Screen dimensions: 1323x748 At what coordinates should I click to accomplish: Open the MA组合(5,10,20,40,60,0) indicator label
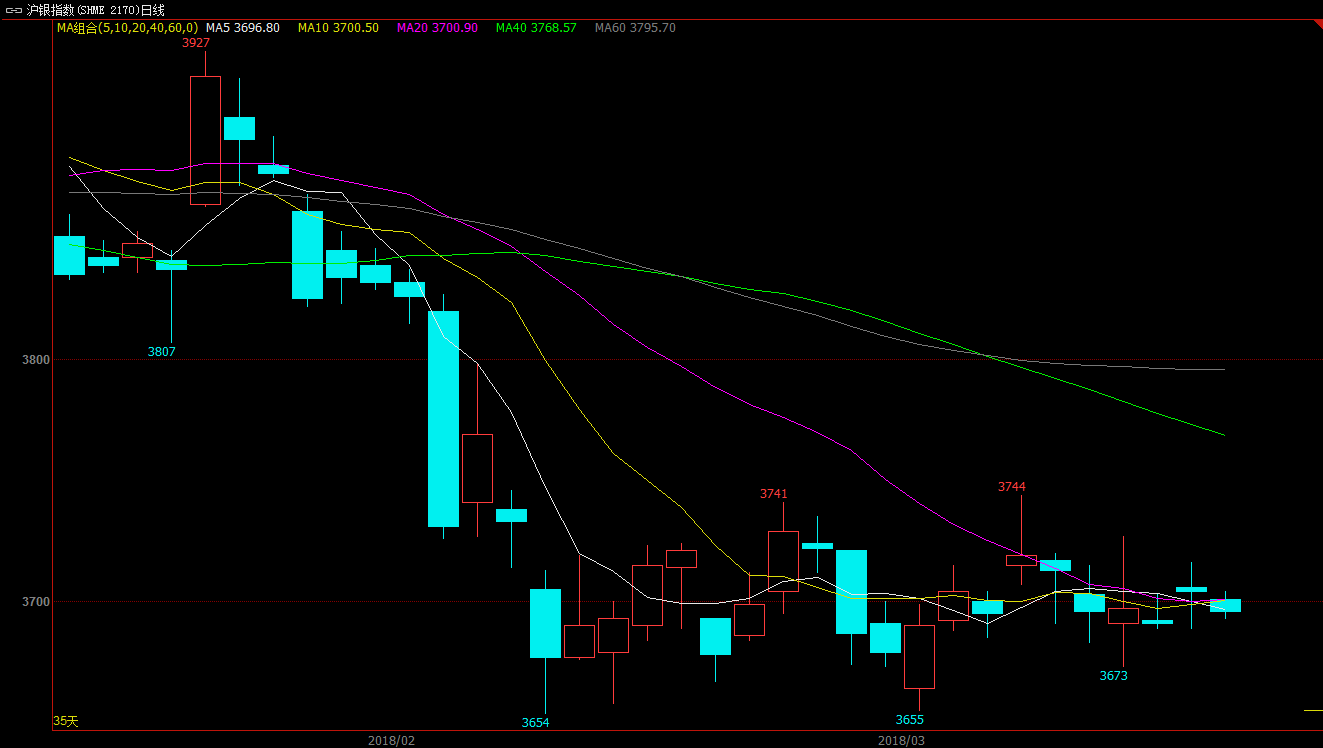(x=127, y=28)
